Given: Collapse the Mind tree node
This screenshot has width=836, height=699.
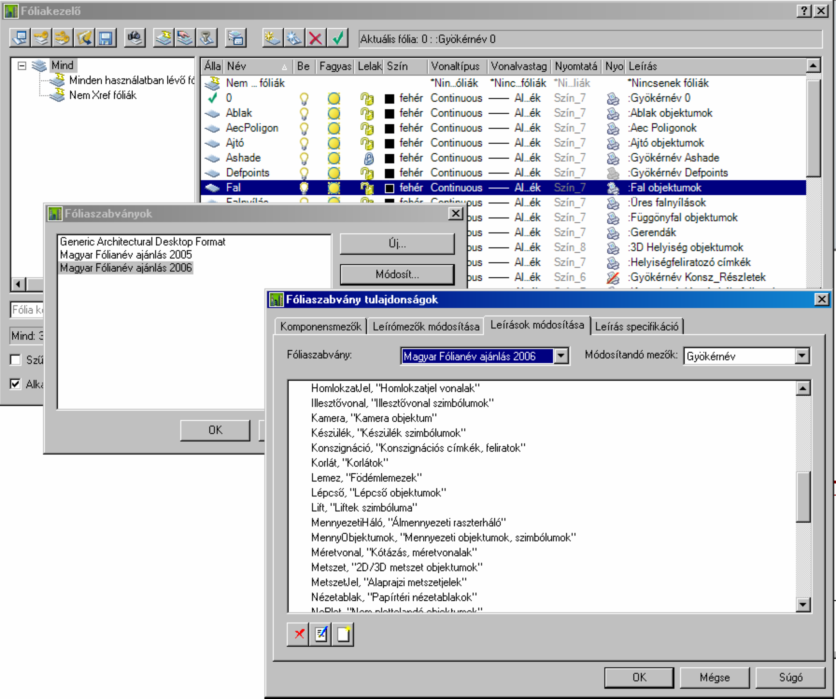Looking at the screenshot, I should pos(22,66).
